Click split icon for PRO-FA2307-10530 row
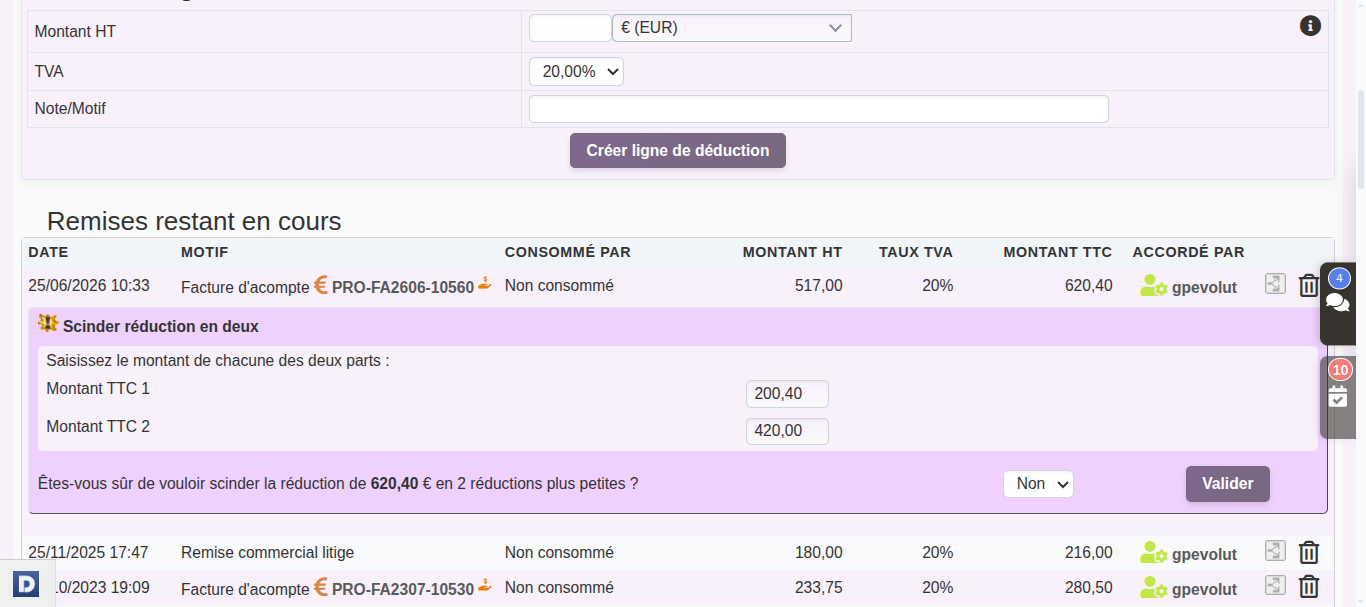Screen dimensions: 1366x607 click(1275, 586)
